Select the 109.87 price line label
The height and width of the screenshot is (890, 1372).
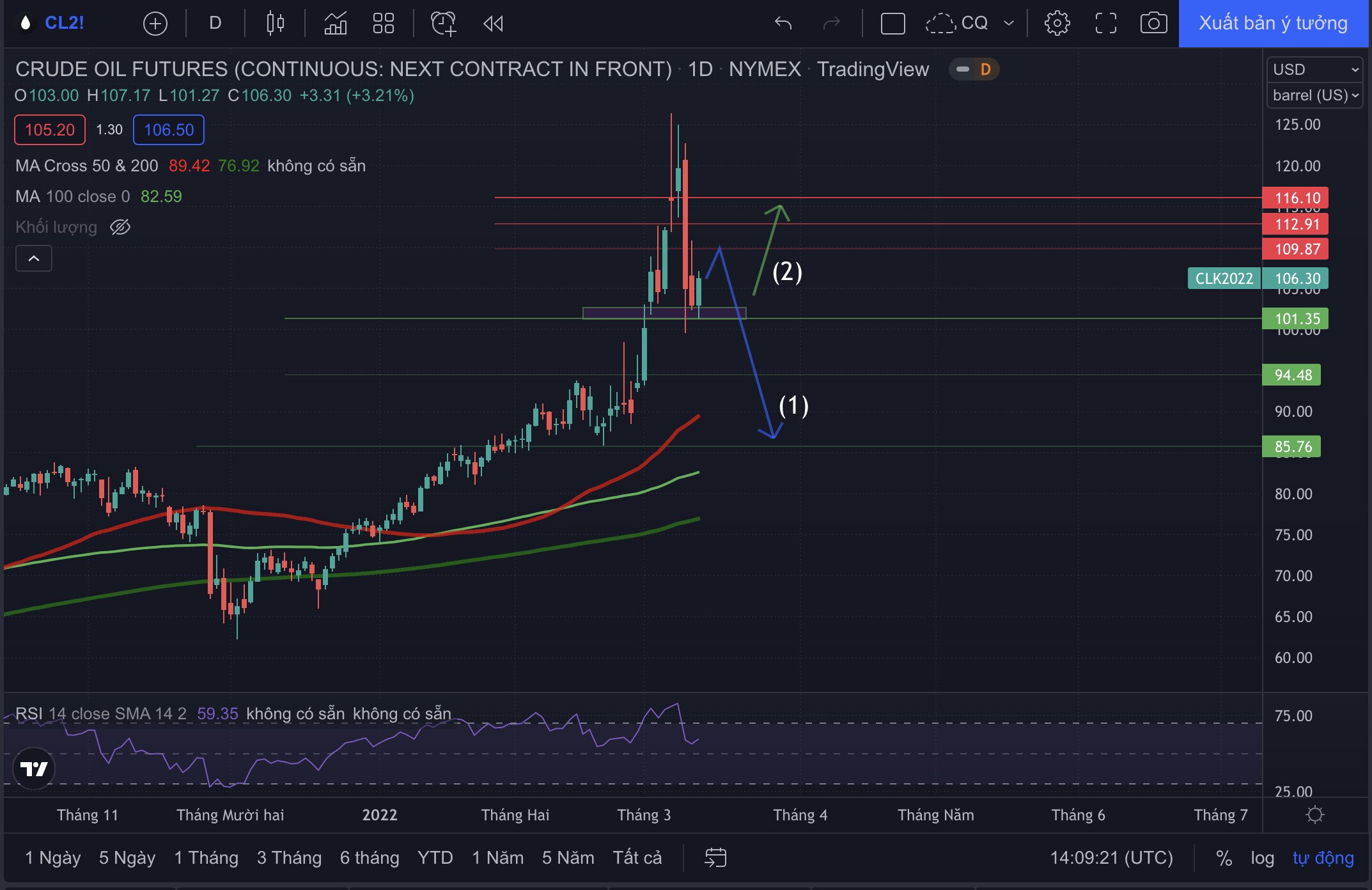pos(1295,249)
